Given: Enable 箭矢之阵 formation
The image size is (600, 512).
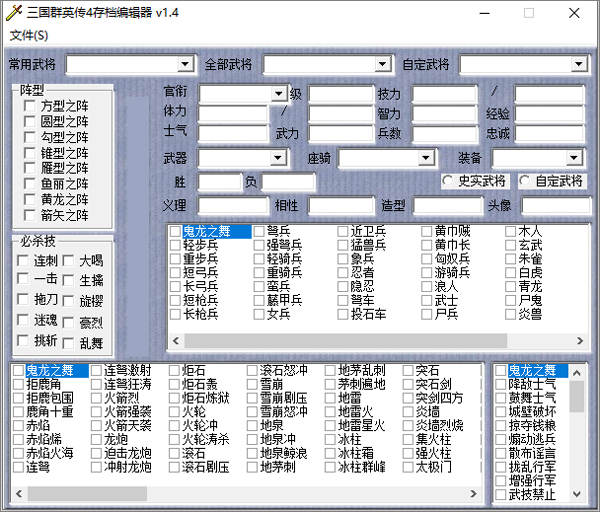Looking at the screenshot, I should (x=30, y=215).
